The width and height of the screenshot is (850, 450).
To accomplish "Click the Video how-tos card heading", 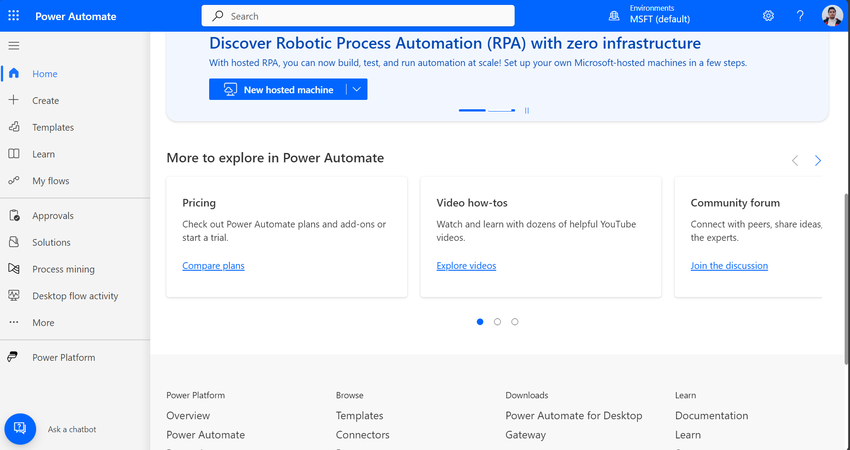I will 472,203.
